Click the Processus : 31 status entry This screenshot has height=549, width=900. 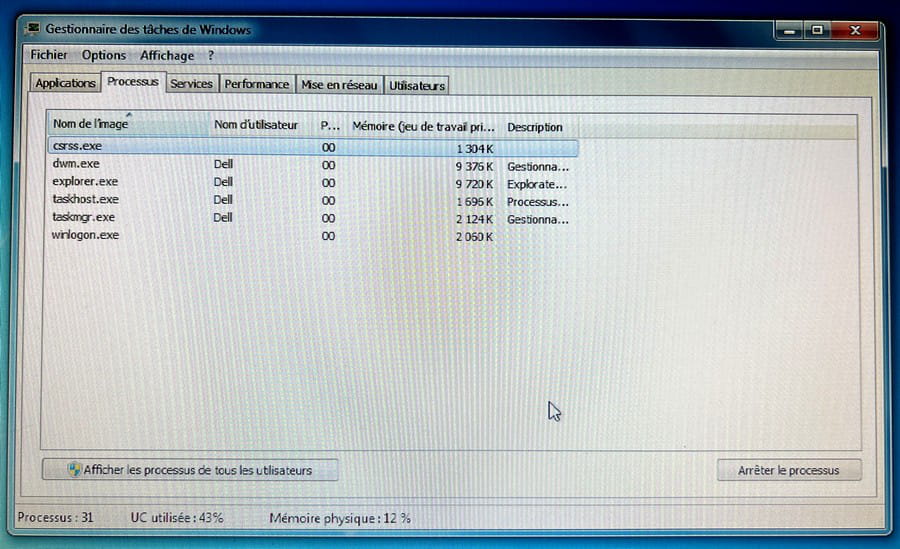(55, 517)
